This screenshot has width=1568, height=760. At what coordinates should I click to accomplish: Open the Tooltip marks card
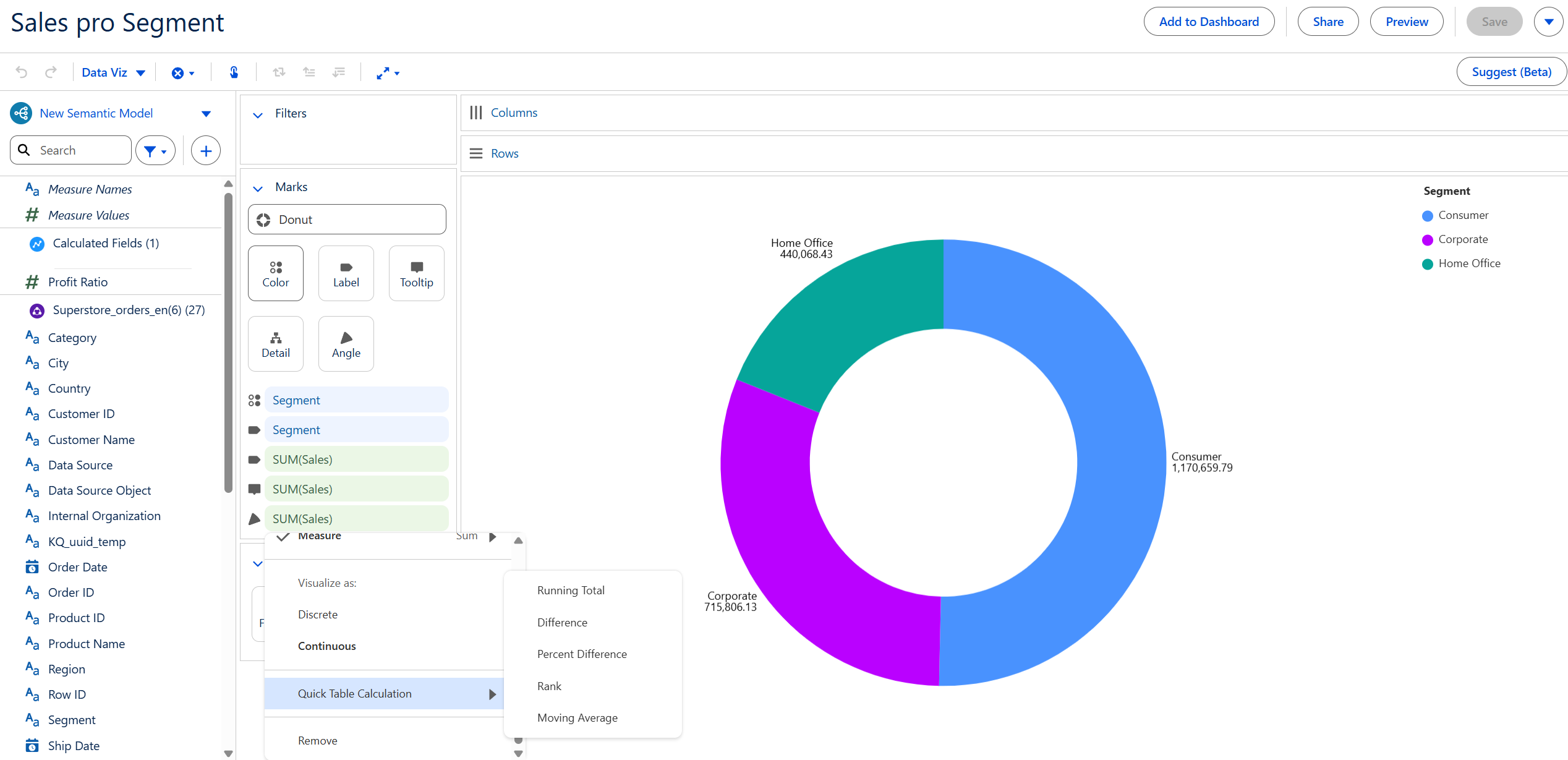pos(416,273)
